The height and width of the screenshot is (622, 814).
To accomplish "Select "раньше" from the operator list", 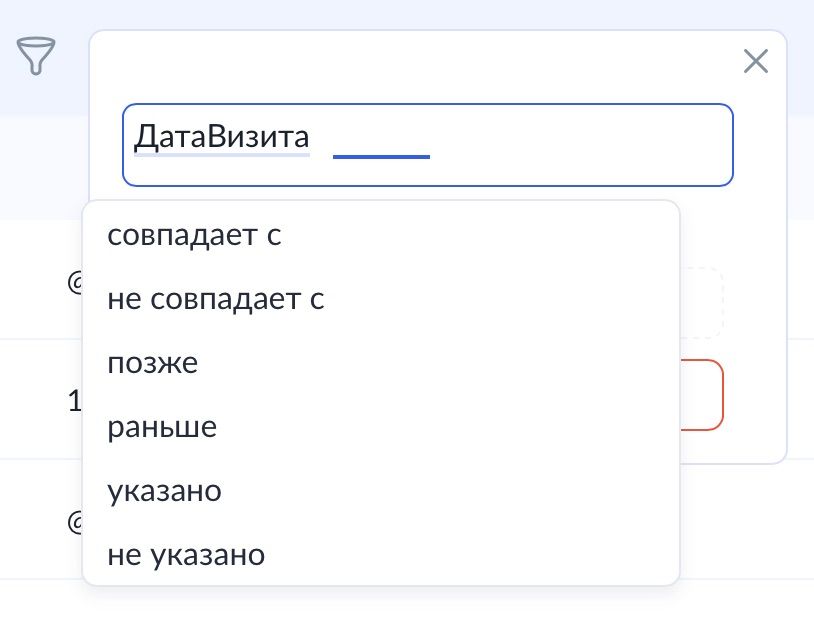I will point(162,427).
